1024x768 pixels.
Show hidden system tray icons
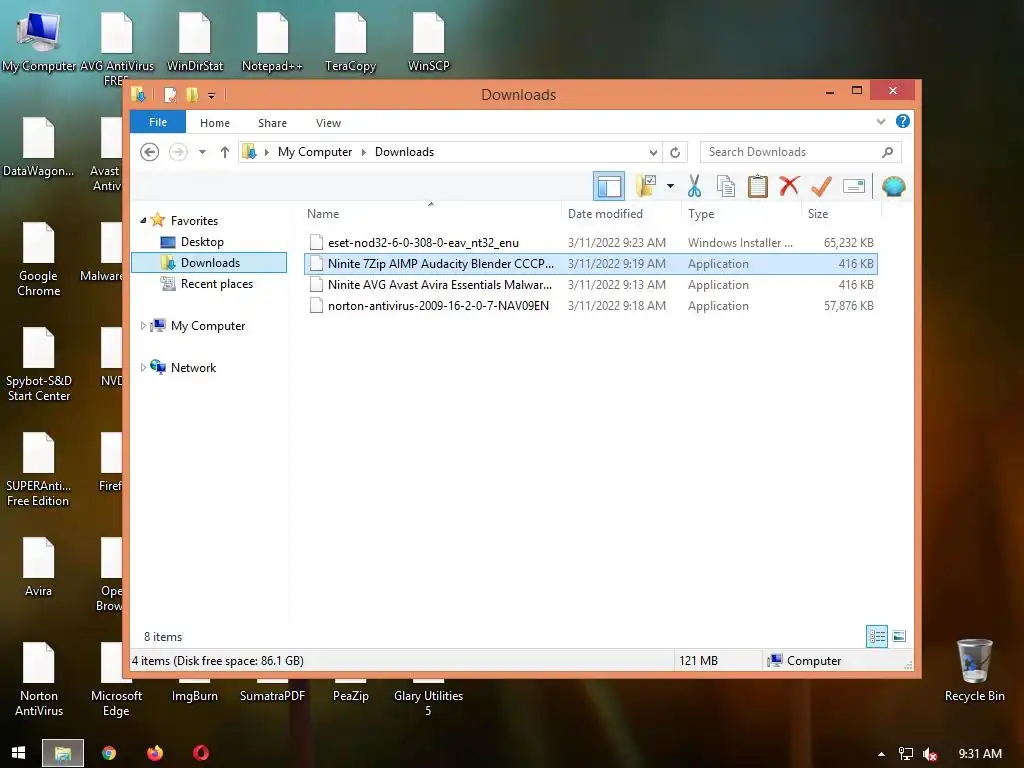[881, 754]
